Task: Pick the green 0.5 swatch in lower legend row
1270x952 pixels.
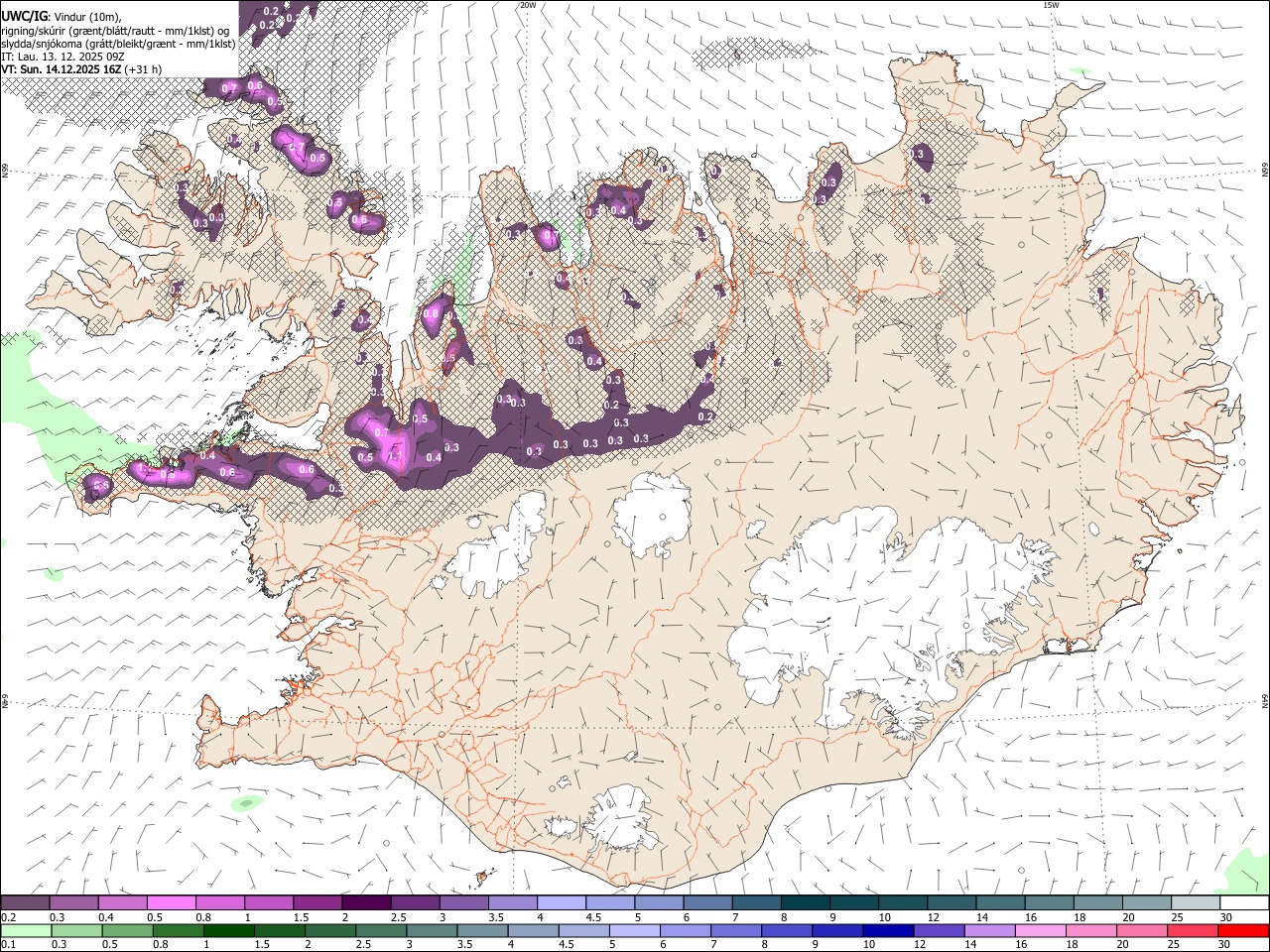Action: 128,931
